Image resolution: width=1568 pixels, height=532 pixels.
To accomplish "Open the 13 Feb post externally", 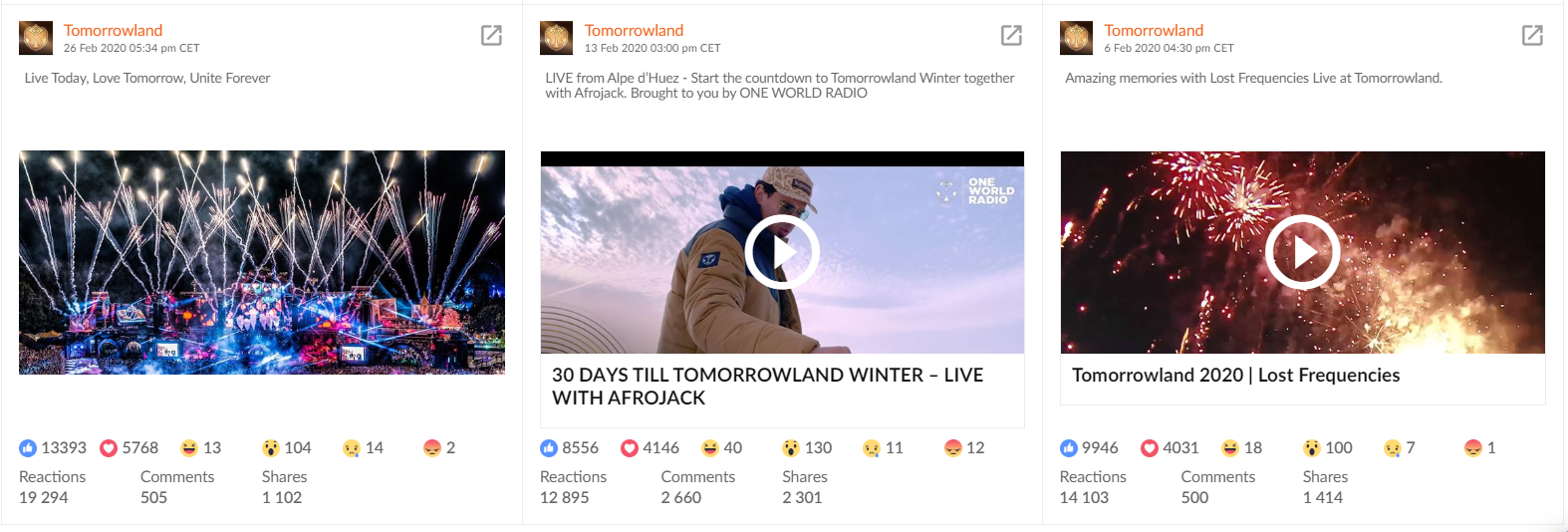I will click(x=1011, y=36).
